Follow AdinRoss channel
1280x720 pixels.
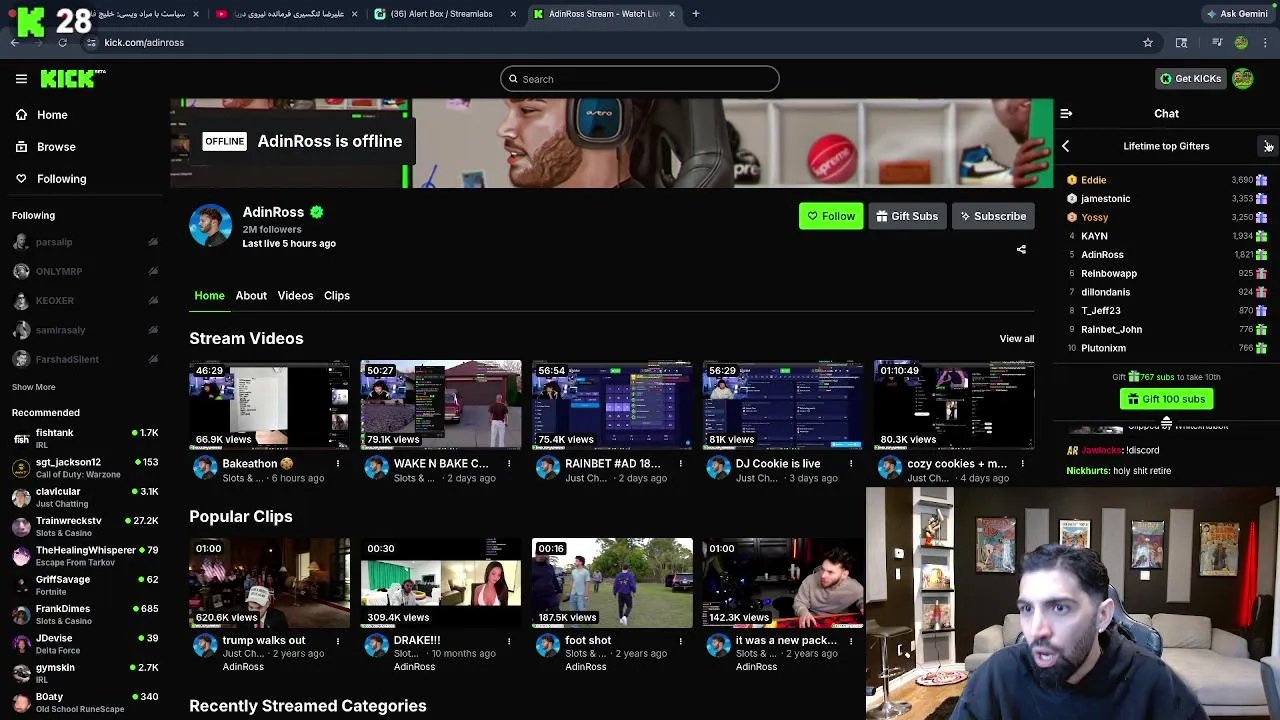click(831, 216)
